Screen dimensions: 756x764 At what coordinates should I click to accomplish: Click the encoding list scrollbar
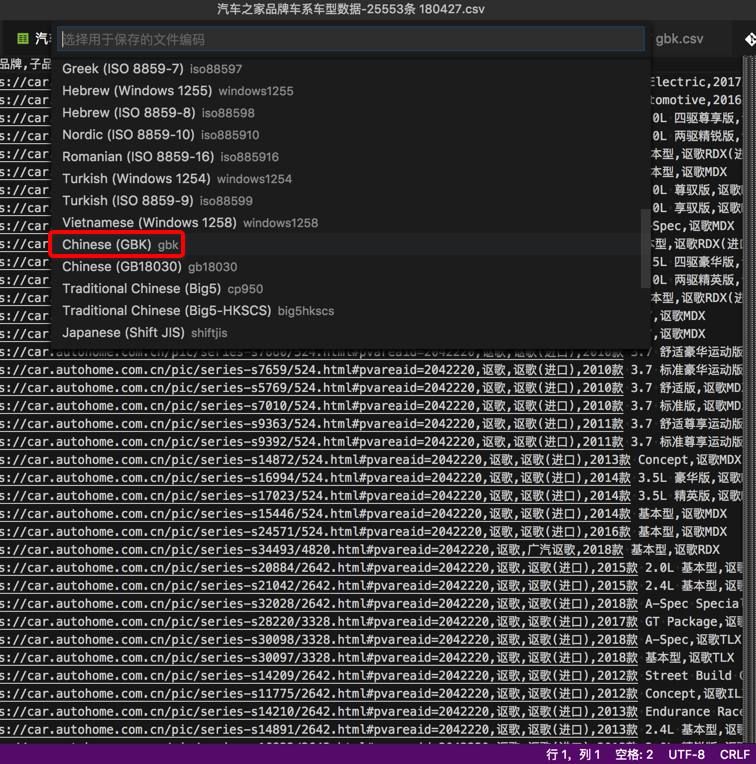(x=645, y=248)
